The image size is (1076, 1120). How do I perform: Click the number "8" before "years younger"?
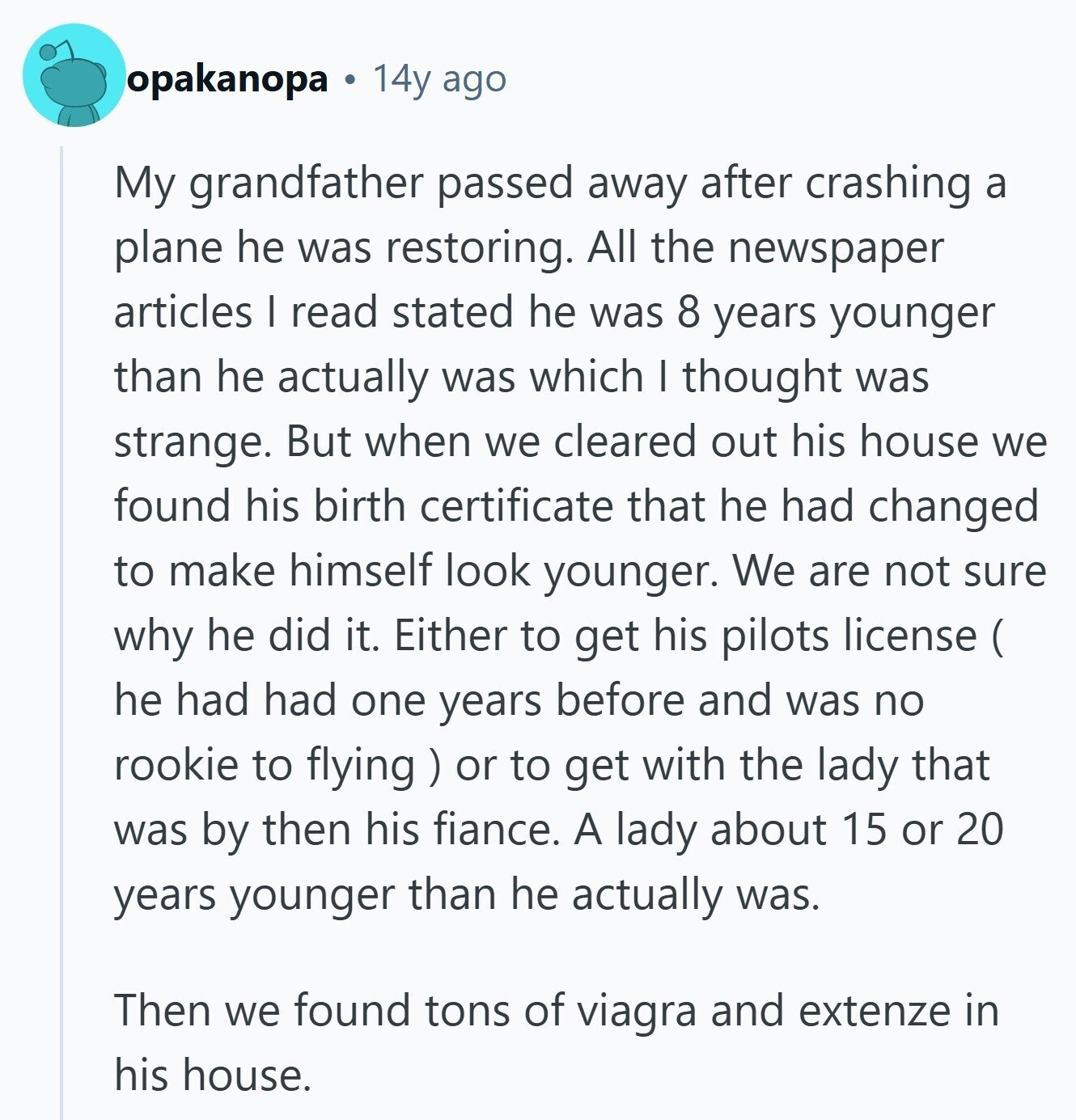point(688,312)
